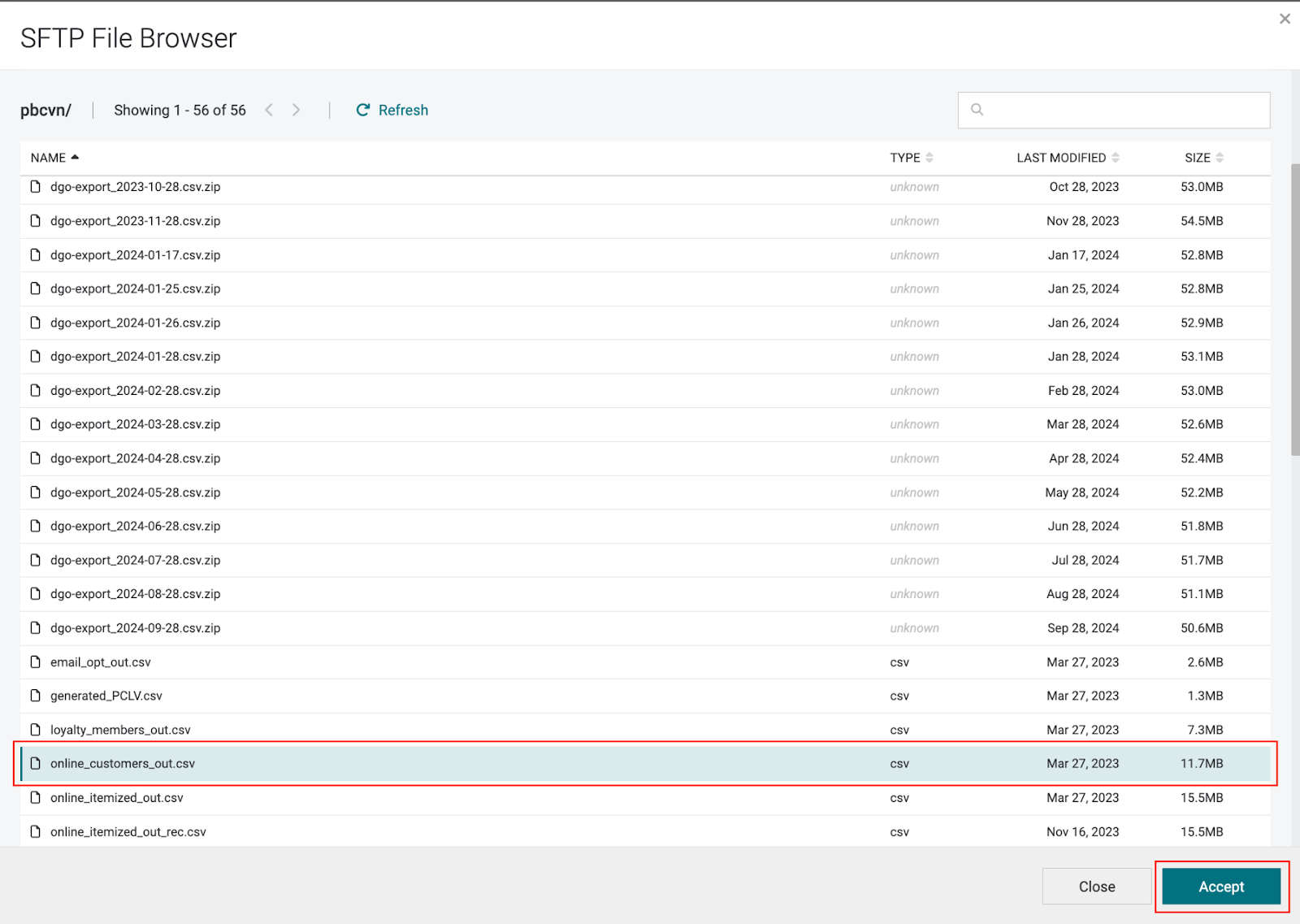Image resolution: width=1300 pixels, height=924 pixels.
Task: Select file name dgo-export_2024-09-28.csv.zip
Action: [136, 628]
